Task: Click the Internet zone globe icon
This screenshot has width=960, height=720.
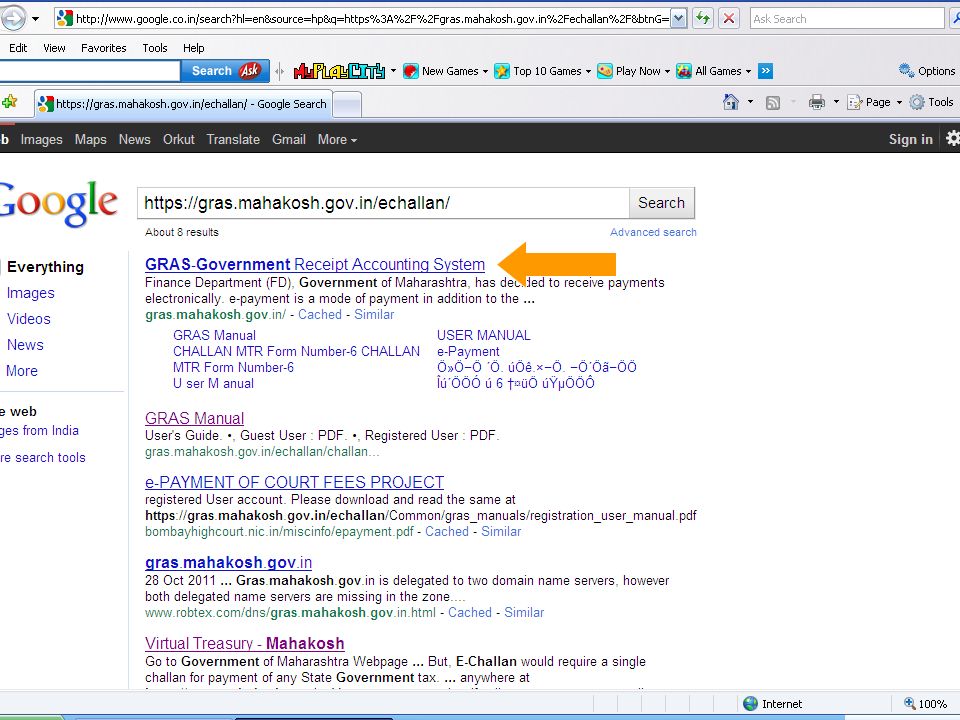Action: 750,704
